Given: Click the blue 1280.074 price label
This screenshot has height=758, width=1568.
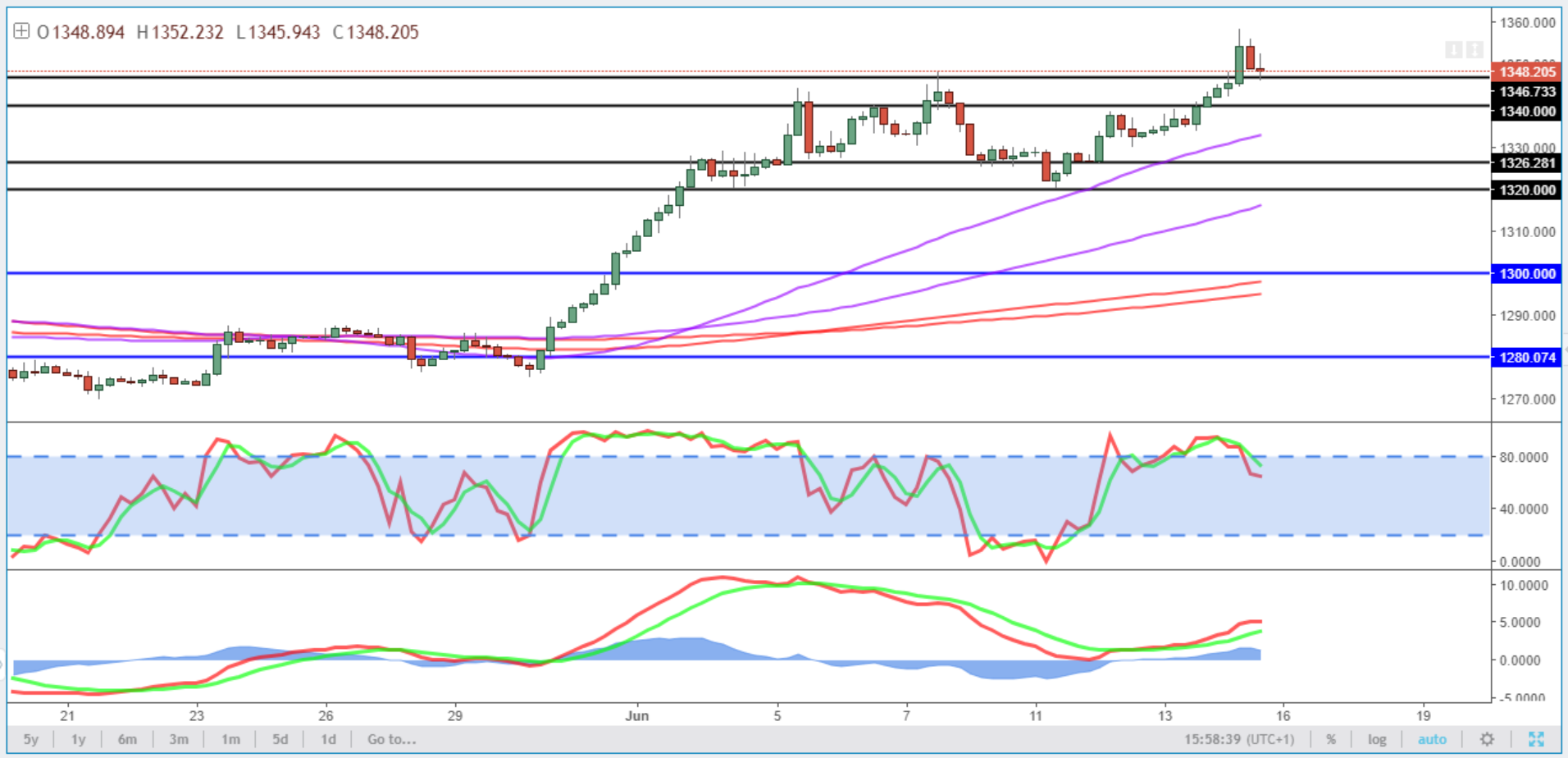Looking at the screenshot, I should pyautogui.click(x=1526, y=358).
